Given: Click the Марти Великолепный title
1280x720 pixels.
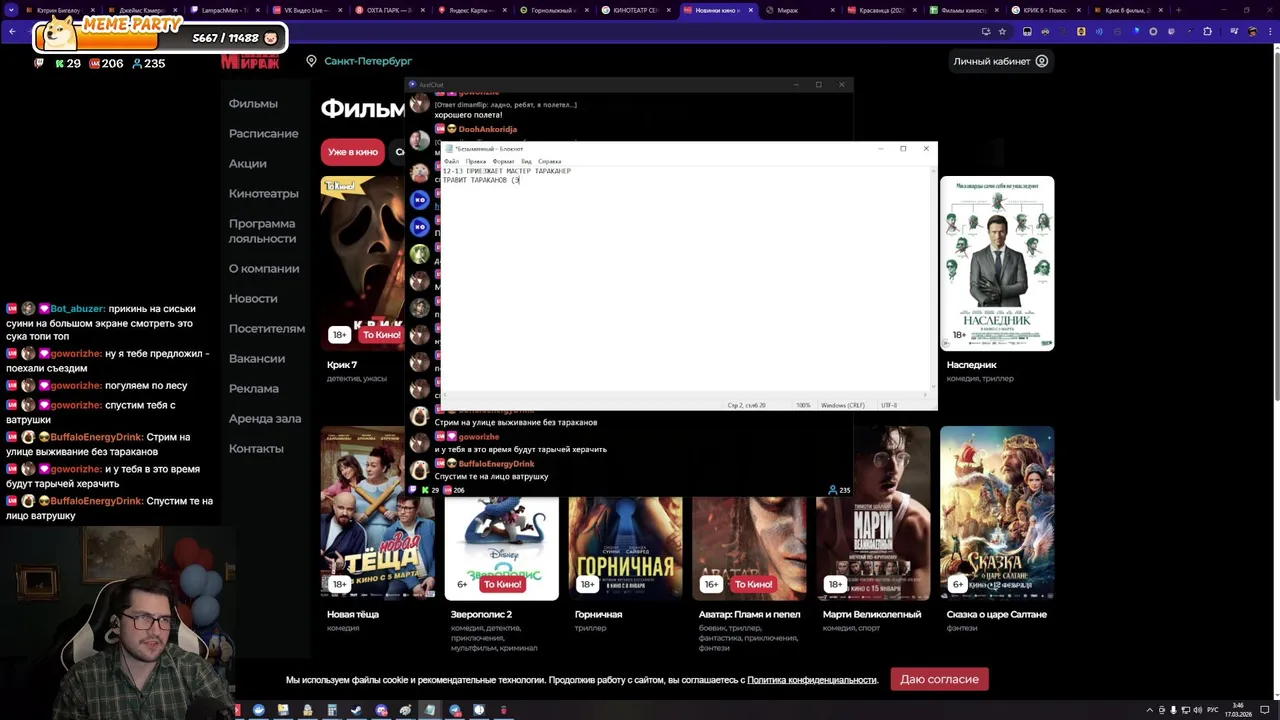Looking at the screenshot, I should click(872, 614).
